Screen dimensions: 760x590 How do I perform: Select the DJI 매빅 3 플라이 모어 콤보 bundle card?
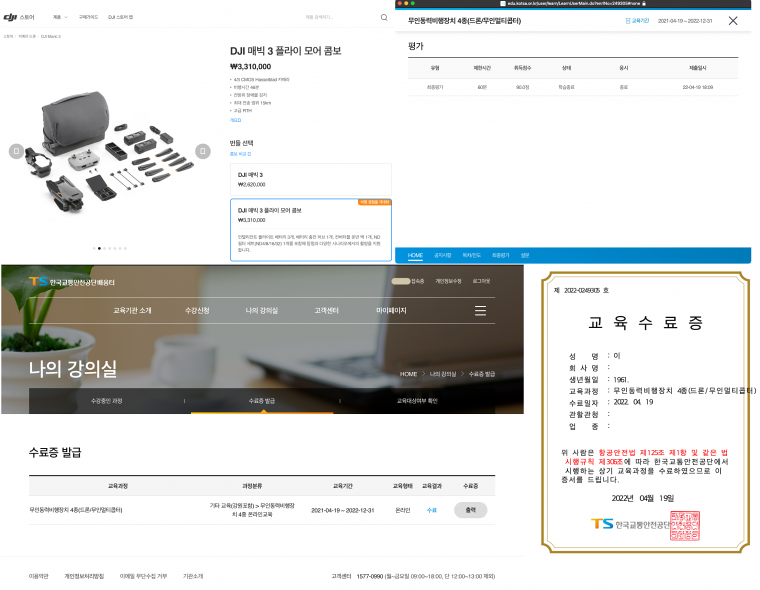[x=310, y=230]
